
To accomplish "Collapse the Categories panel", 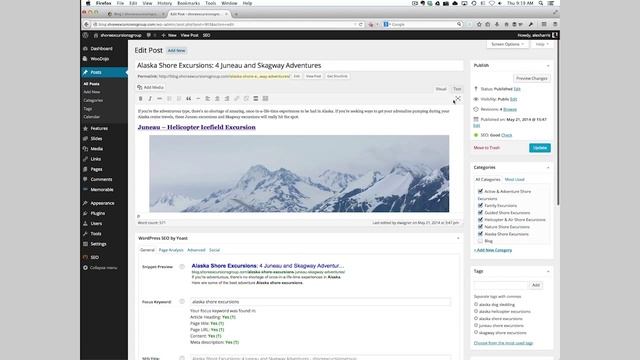I will coord(548,168).
